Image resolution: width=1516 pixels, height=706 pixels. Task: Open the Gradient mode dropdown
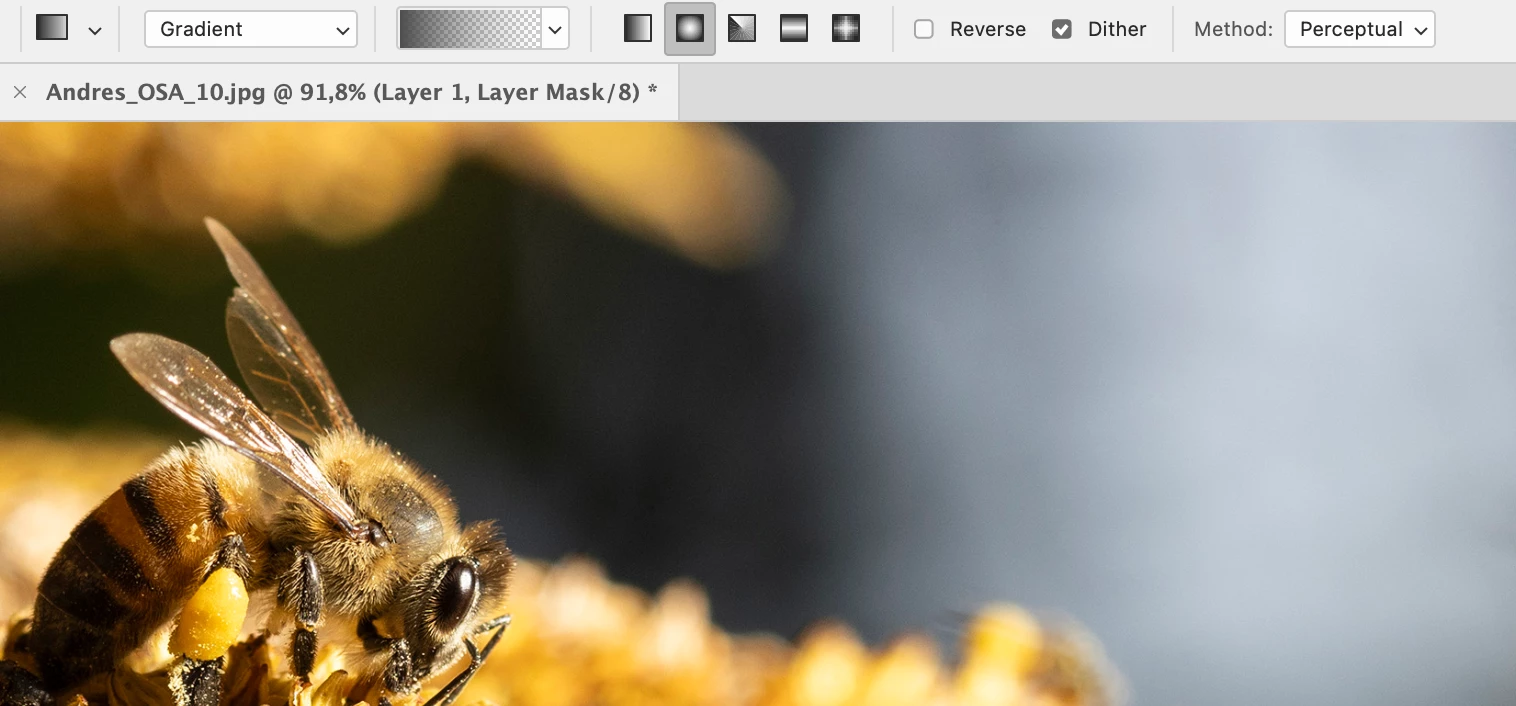[x=251, y=29]
